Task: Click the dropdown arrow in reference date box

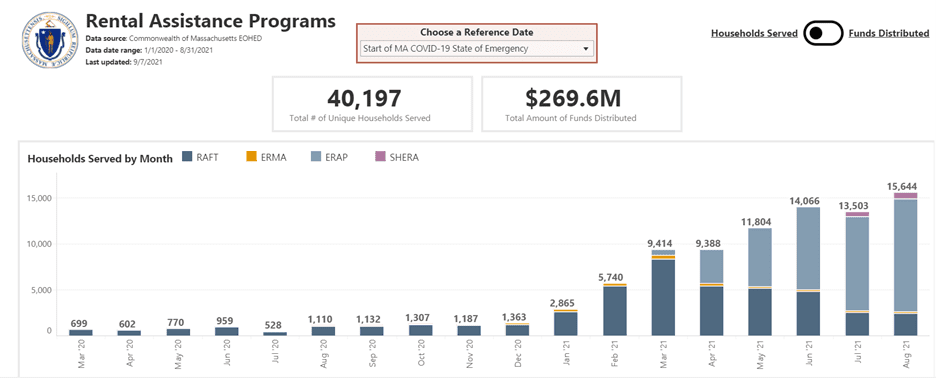Action: (586, 49)
